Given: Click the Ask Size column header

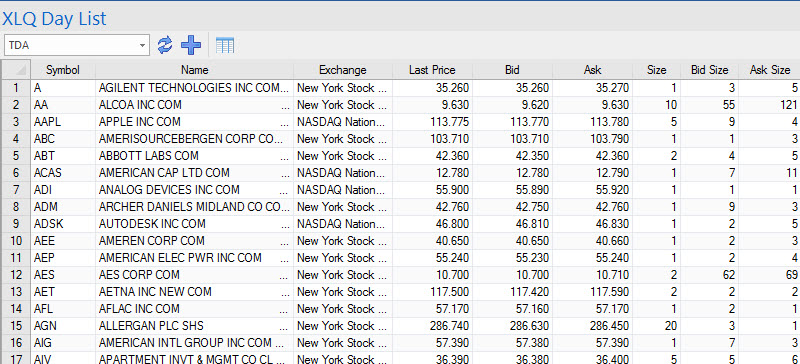Looking at the screenshot, I should point(769,70).
